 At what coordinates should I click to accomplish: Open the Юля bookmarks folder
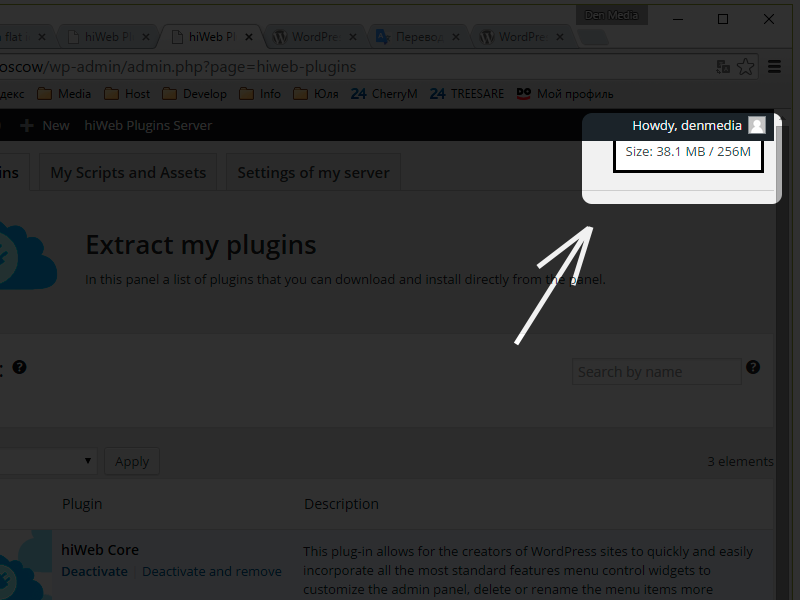[x=316, y=94]
